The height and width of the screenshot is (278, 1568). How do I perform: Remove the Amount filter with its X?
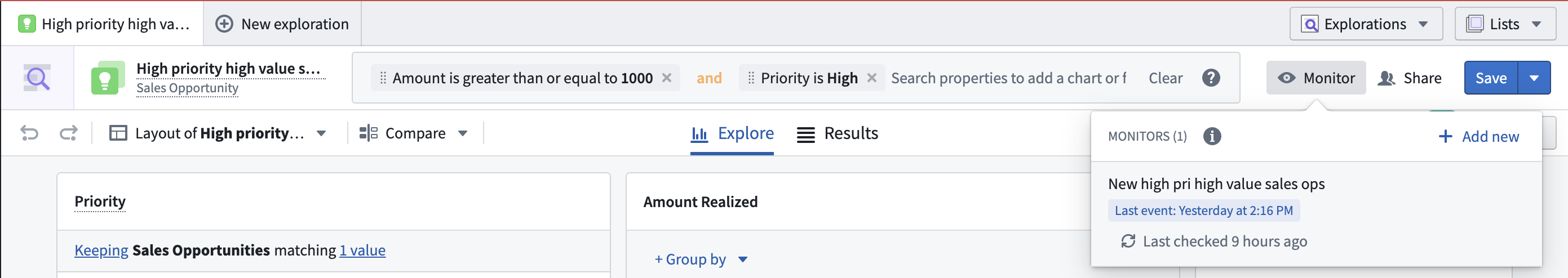[667, 78]
